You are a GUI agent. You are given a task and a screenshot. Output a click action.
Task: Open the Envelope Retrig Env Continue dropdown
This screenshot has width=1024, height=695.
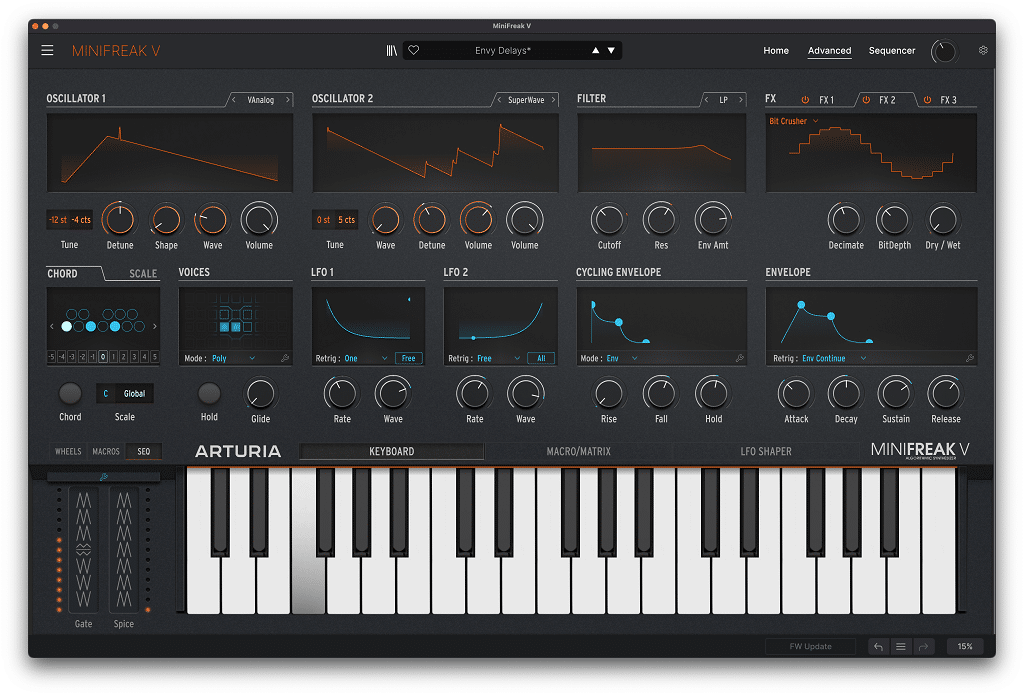pos(834,358)
